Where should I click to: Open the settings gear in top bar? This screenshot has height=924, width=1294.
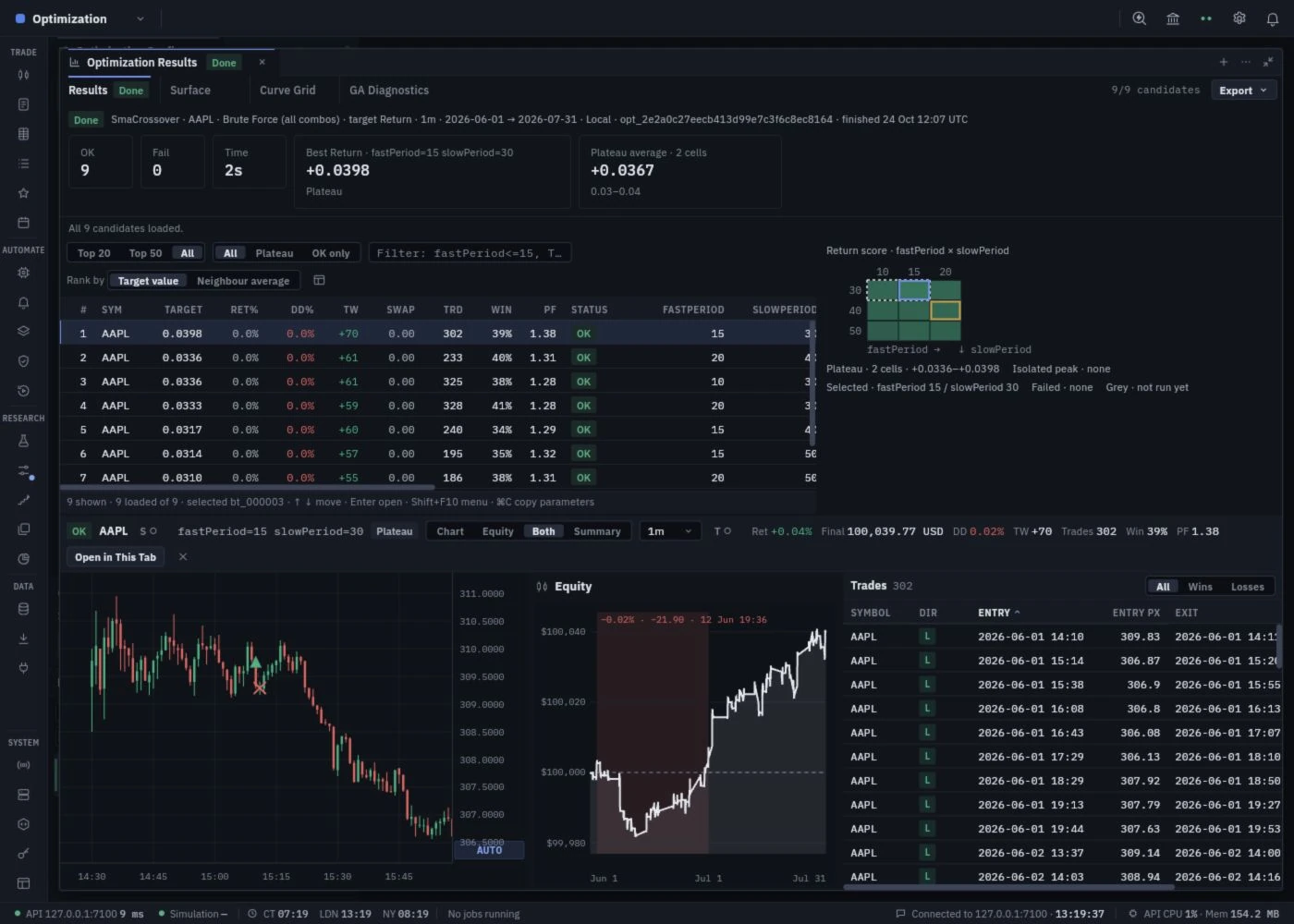(x=1239, y=18)
